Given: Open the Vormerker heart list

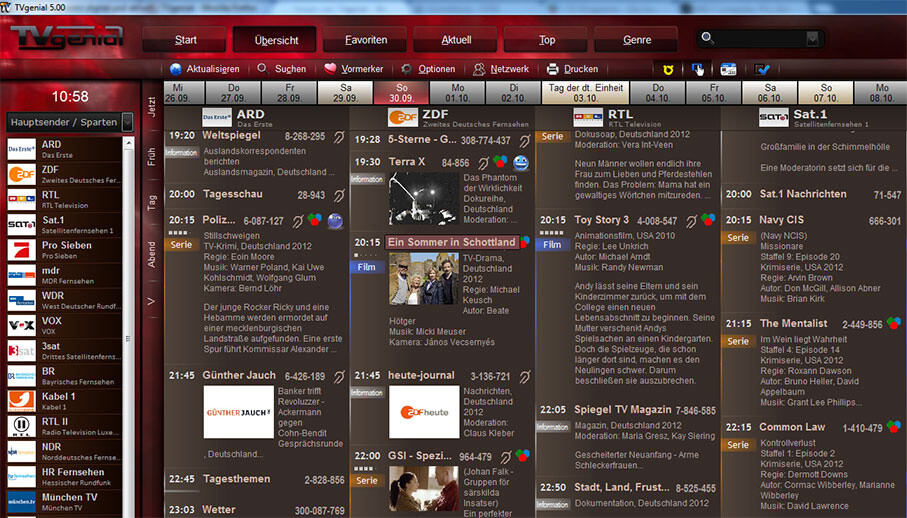Looking at the screenshot, I should point(353,69).
